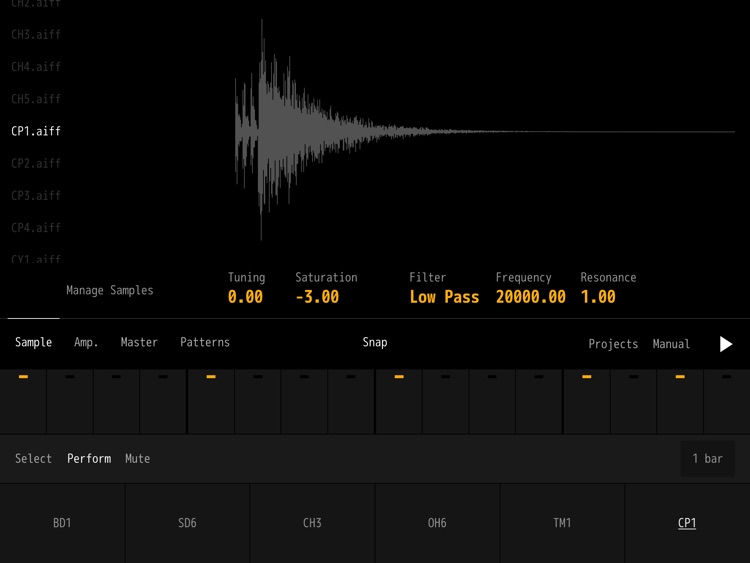
Task: Open the Patterns tab
Action: coord(205,342)
